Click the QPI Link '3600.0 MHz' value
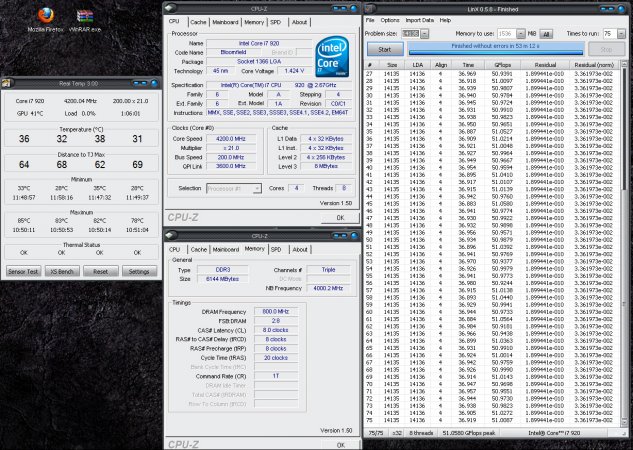The image size is (633, 450). 231,166
